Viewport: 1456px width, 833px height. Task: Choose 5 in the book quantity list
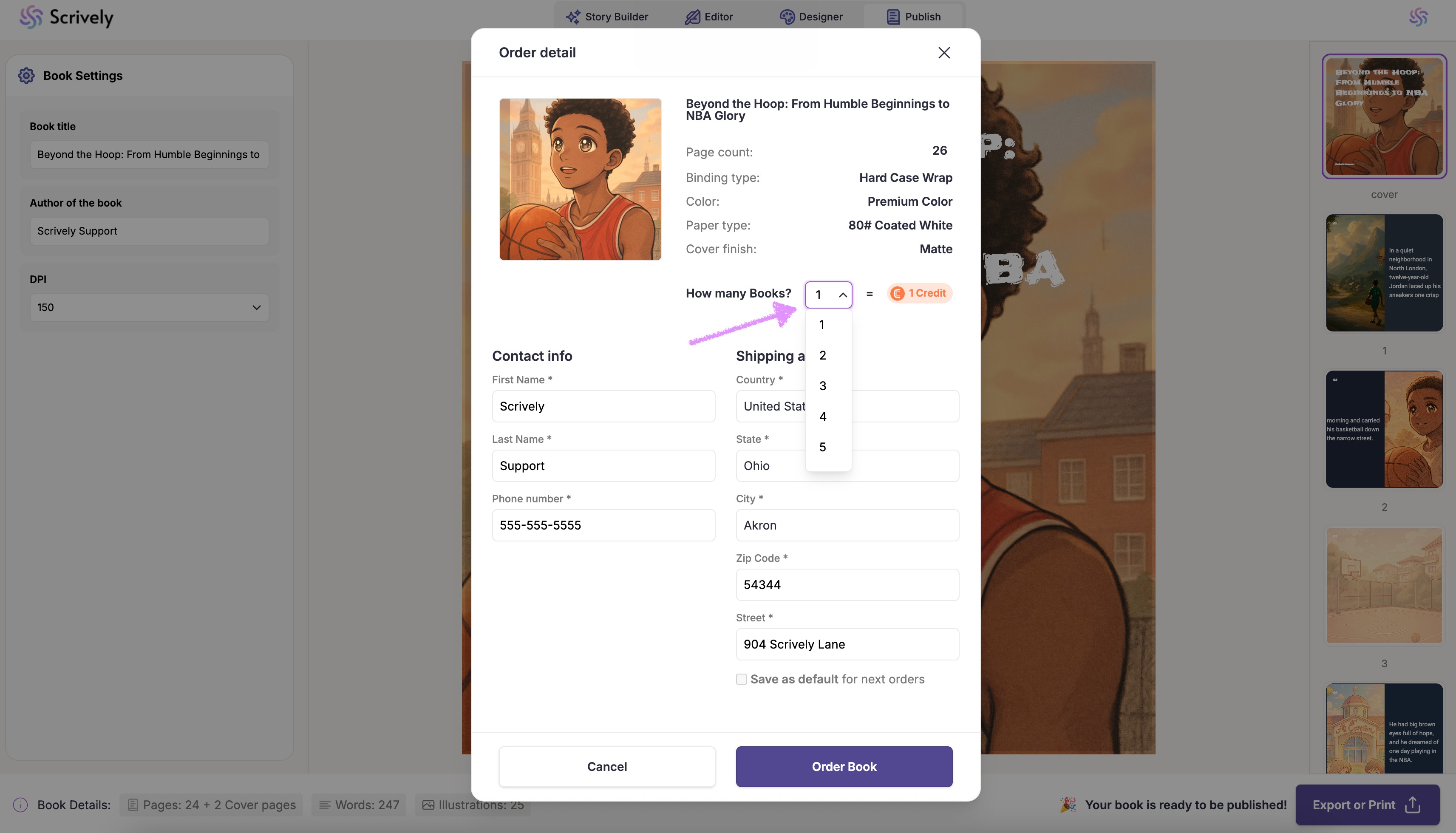tap(828, 447)
